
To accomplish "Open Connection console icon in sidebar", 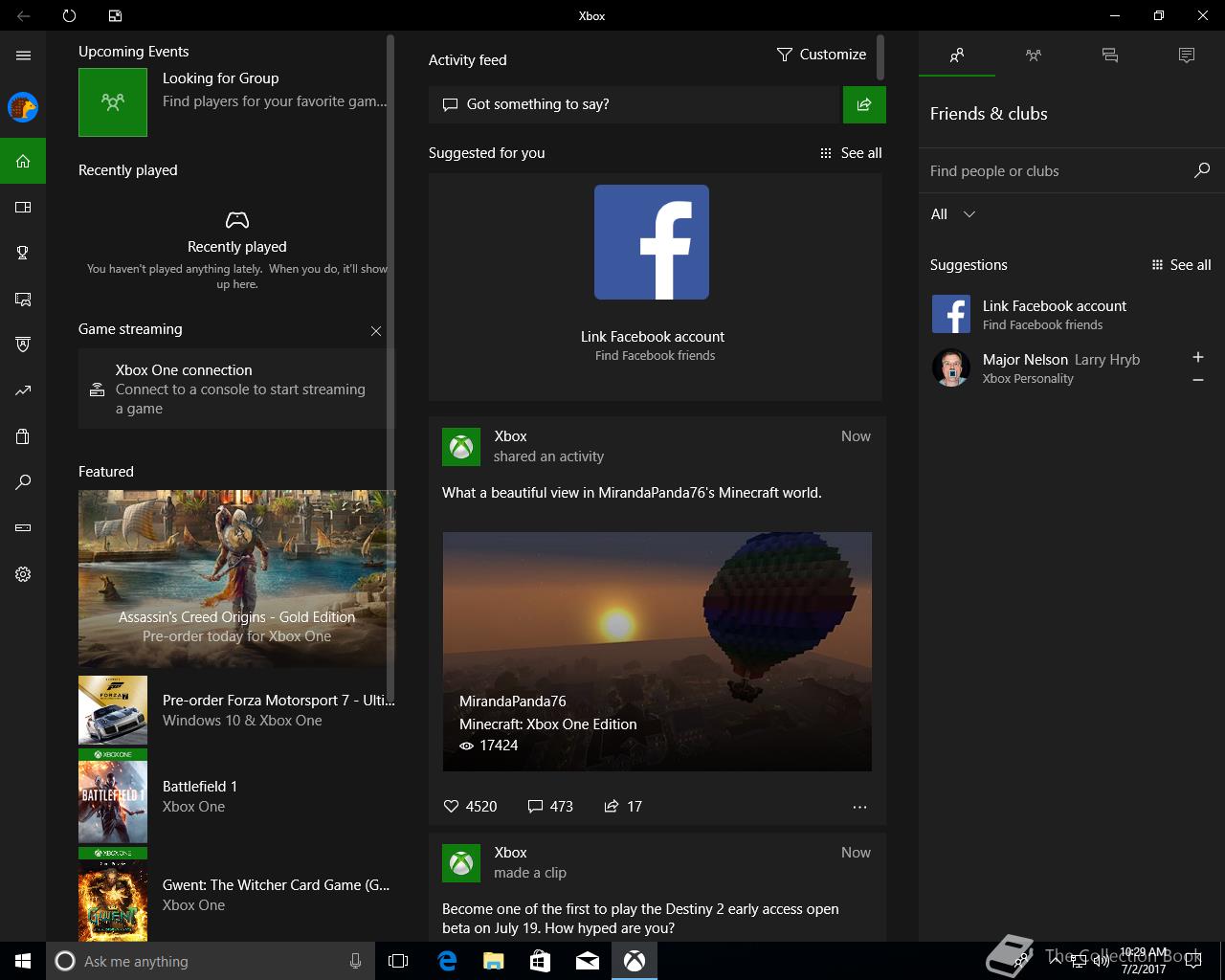I will click(x=23, y=527).
